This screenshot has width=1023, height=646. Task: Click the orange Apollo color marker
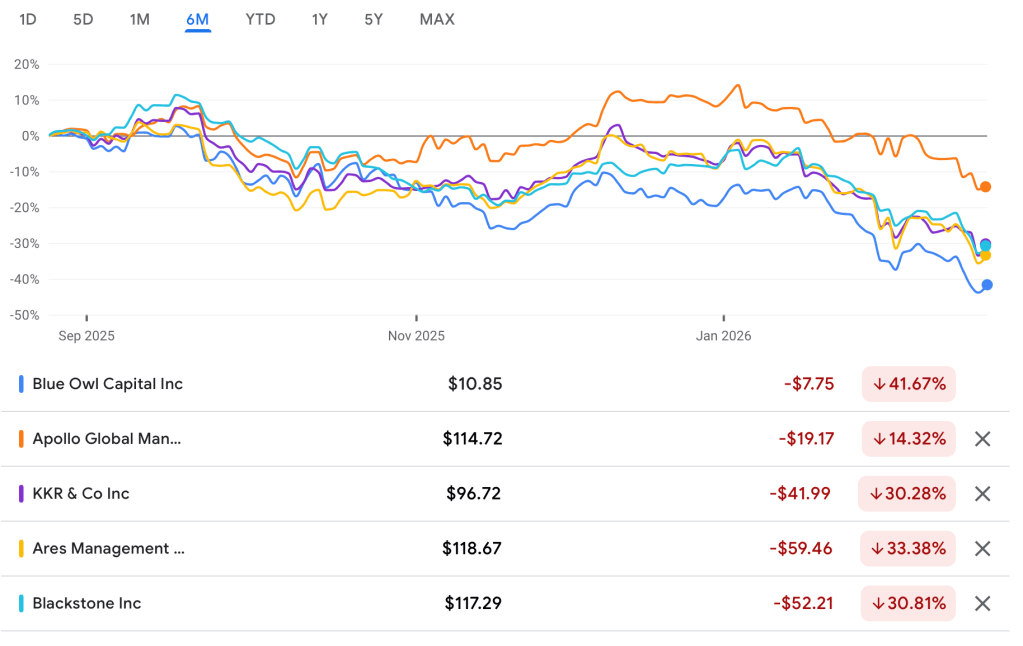22,439
